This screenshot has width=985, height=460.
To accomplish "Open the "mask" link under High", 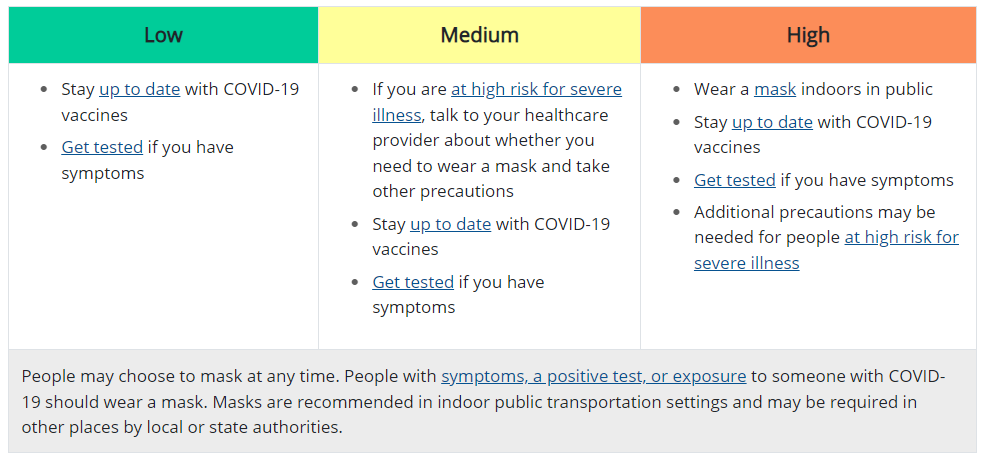I will coord(775,89).
